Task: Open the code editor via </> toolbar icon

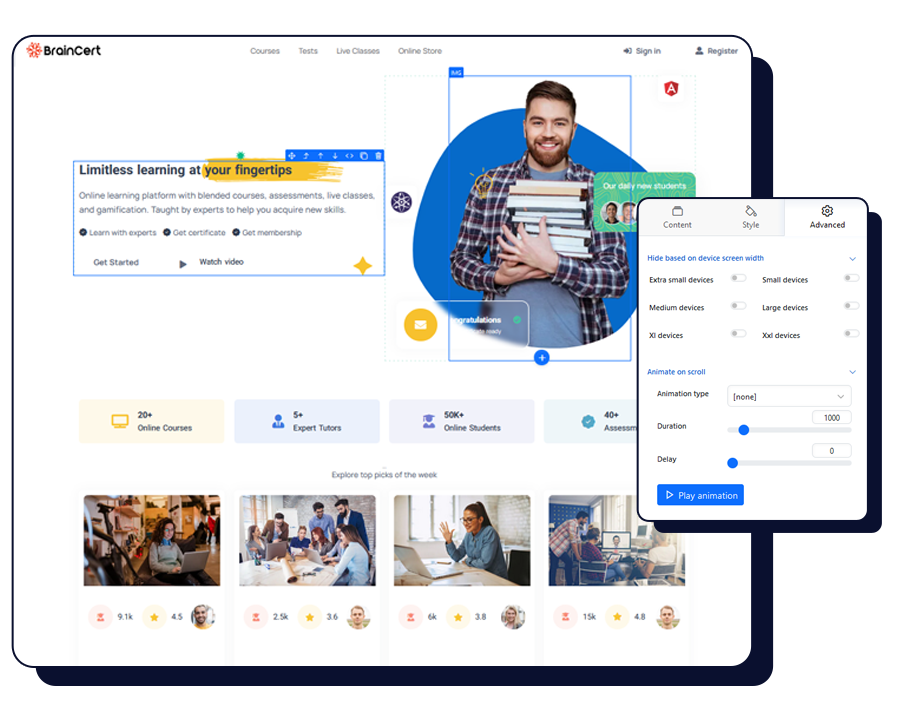Action: tap(349, 155)
